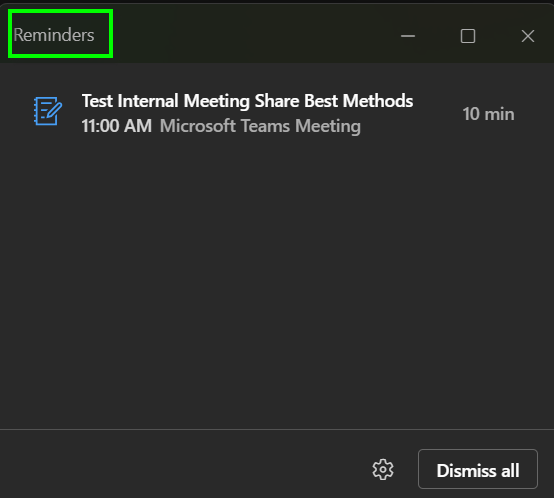Image resolution: width=554 pixels, height=498 pixels.
Task: Close the Reminders window
Action: [x=528, y=36]
